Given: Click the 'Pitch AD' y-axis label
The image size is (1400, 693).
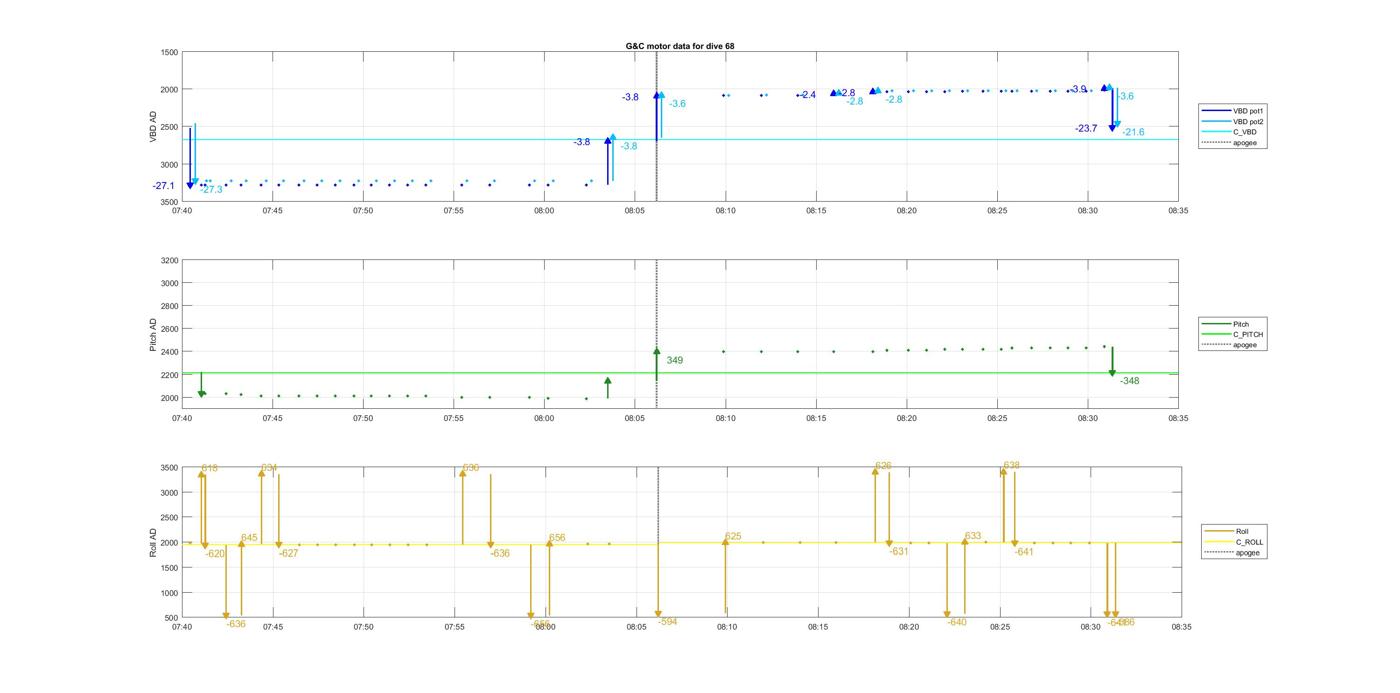Looking at the screenshot, I should (153, 335).
